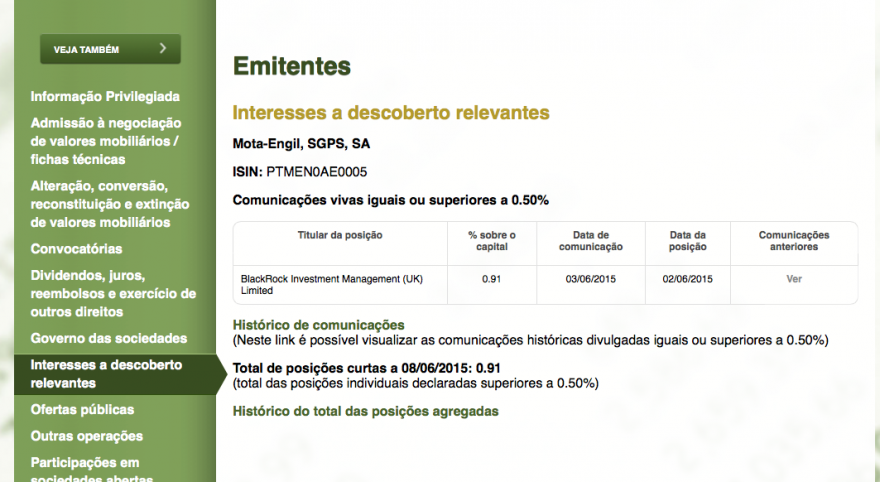Go to Convocatórias section
880x482 pixels.
[x=76, y=249]
